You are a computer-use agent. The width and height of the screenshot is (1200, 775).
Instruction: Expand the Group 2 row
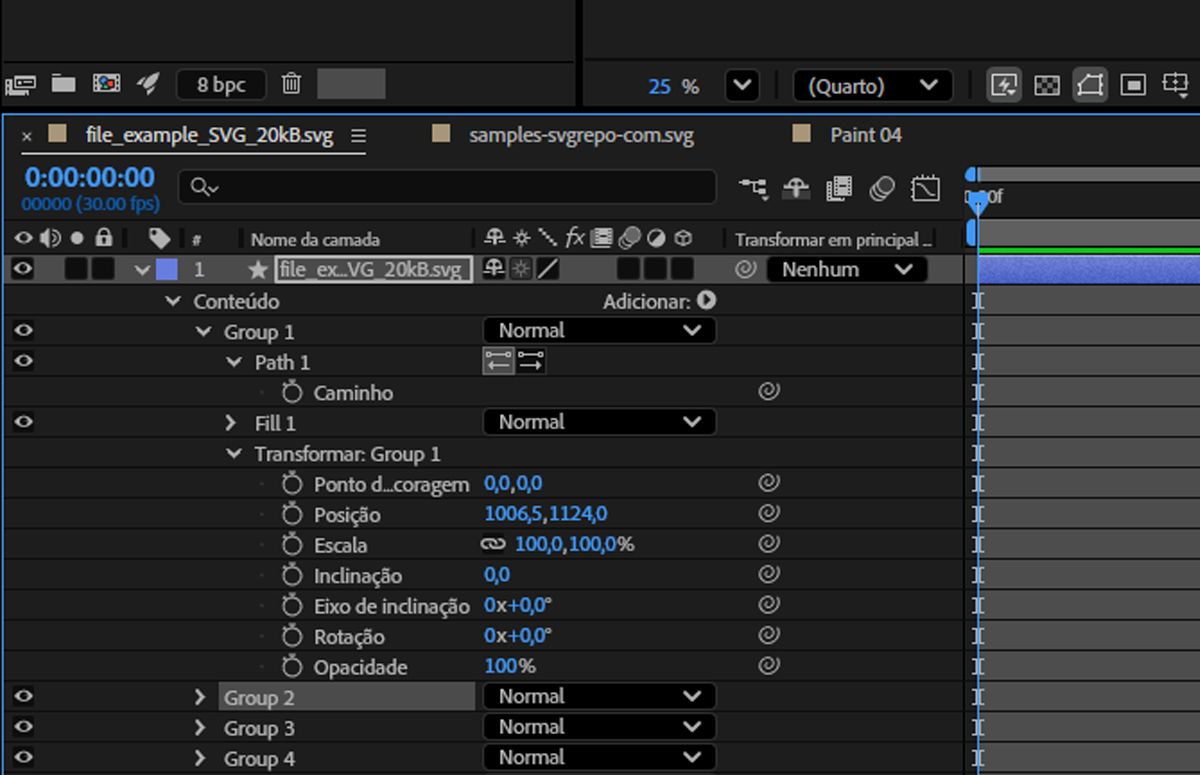201,698
